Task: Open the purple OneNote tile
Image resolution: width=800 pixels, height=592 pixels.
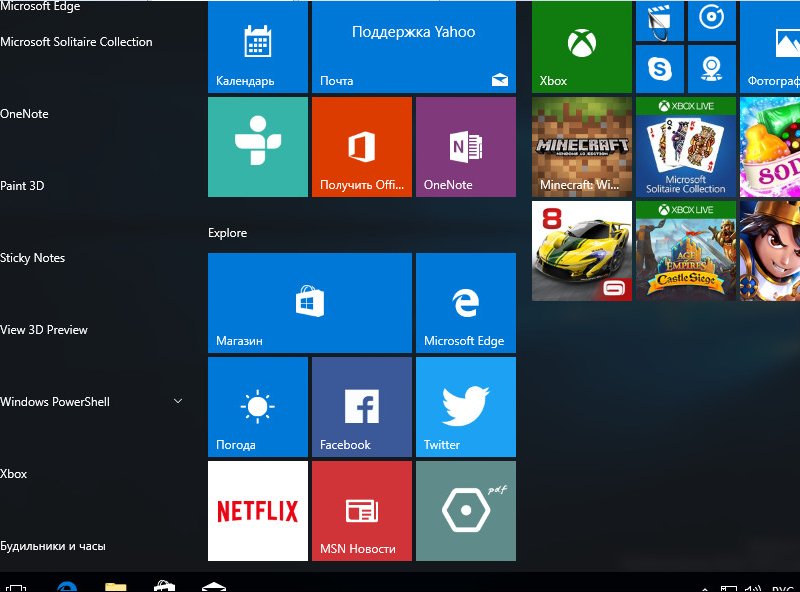Action: (x=466, y=147)
